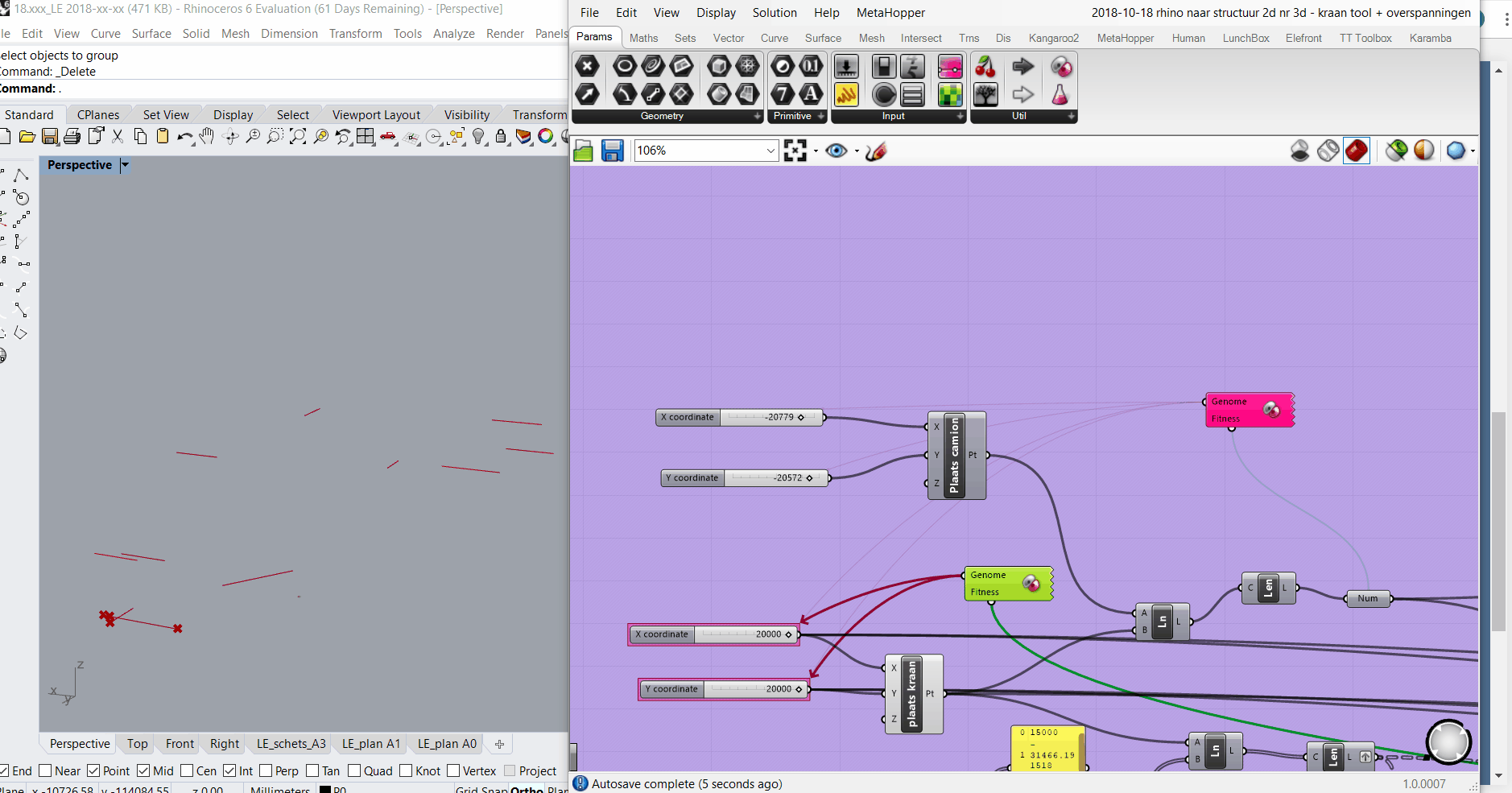
Task: Expand the Geometry panel with plus button
Action: tap(758, 116)
